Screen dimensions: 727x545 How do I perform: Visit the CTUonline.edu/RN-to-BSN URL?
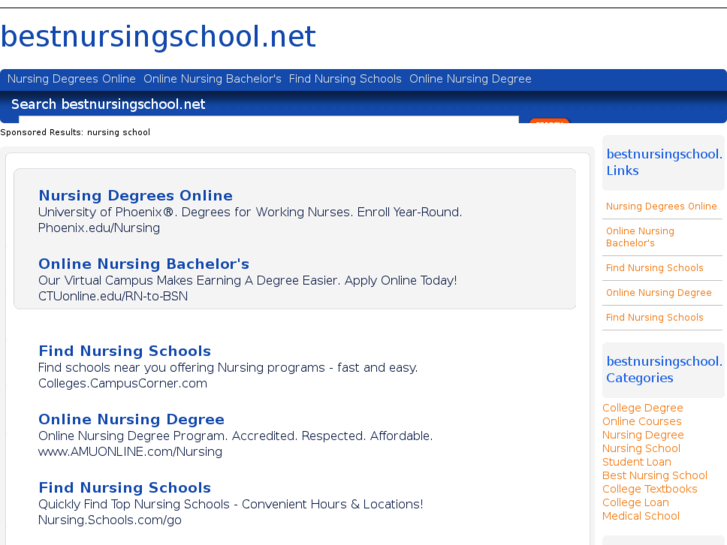click(113, 296)
